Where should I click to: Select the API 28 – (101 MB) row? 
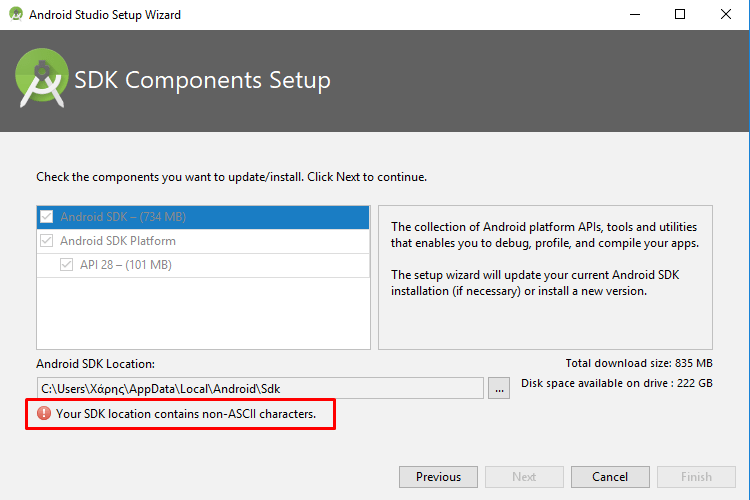[x=203, y=265]
